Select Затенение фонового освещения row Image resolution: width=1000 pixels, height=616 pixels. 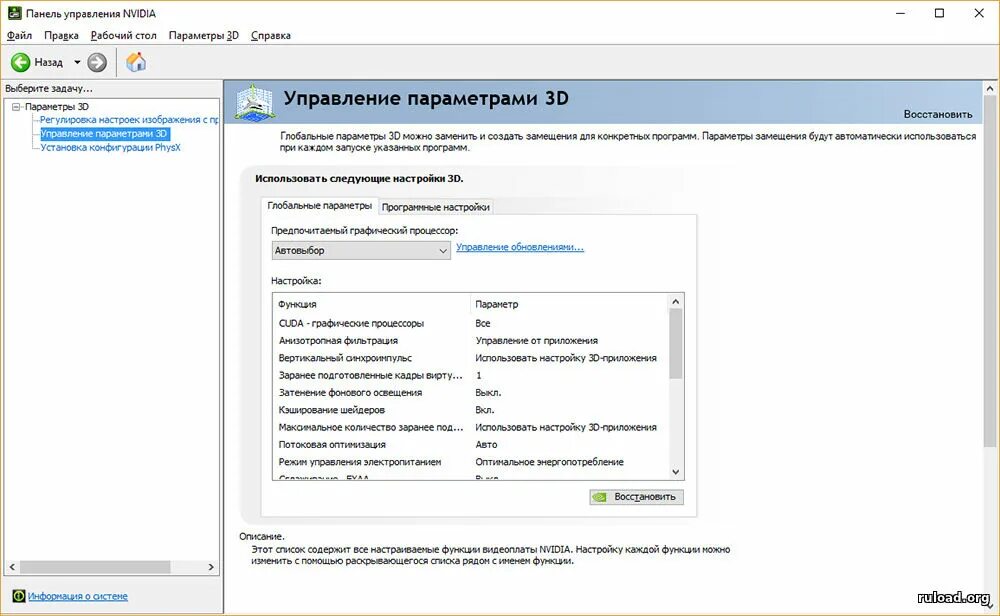471,392
